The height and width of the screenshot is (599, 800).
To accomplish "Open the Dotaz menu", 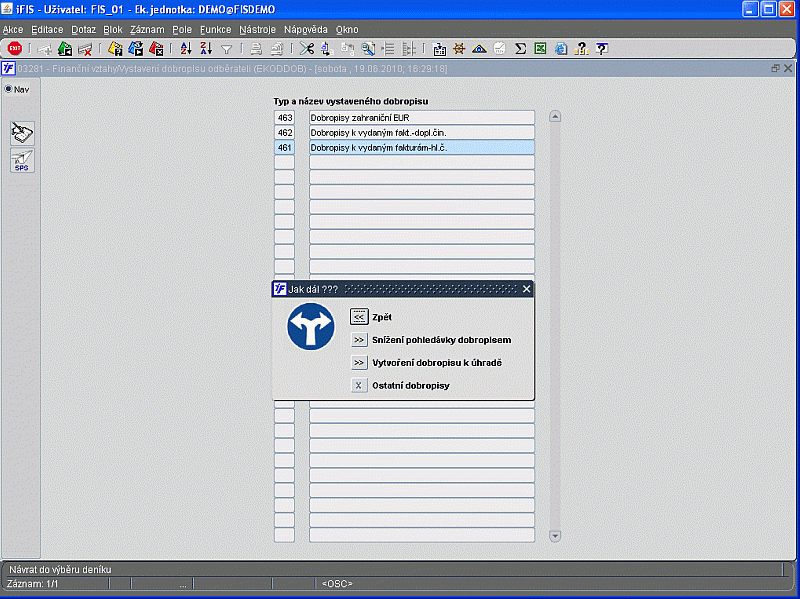I will click(83, 30).
